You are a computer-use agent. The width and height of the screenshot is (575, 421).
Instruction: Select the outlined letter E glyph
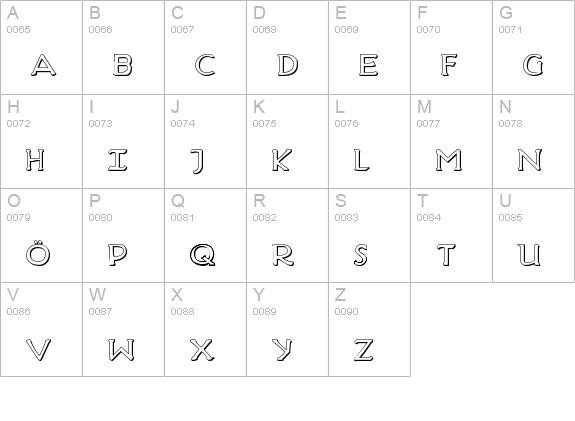(x=368, y=65)
